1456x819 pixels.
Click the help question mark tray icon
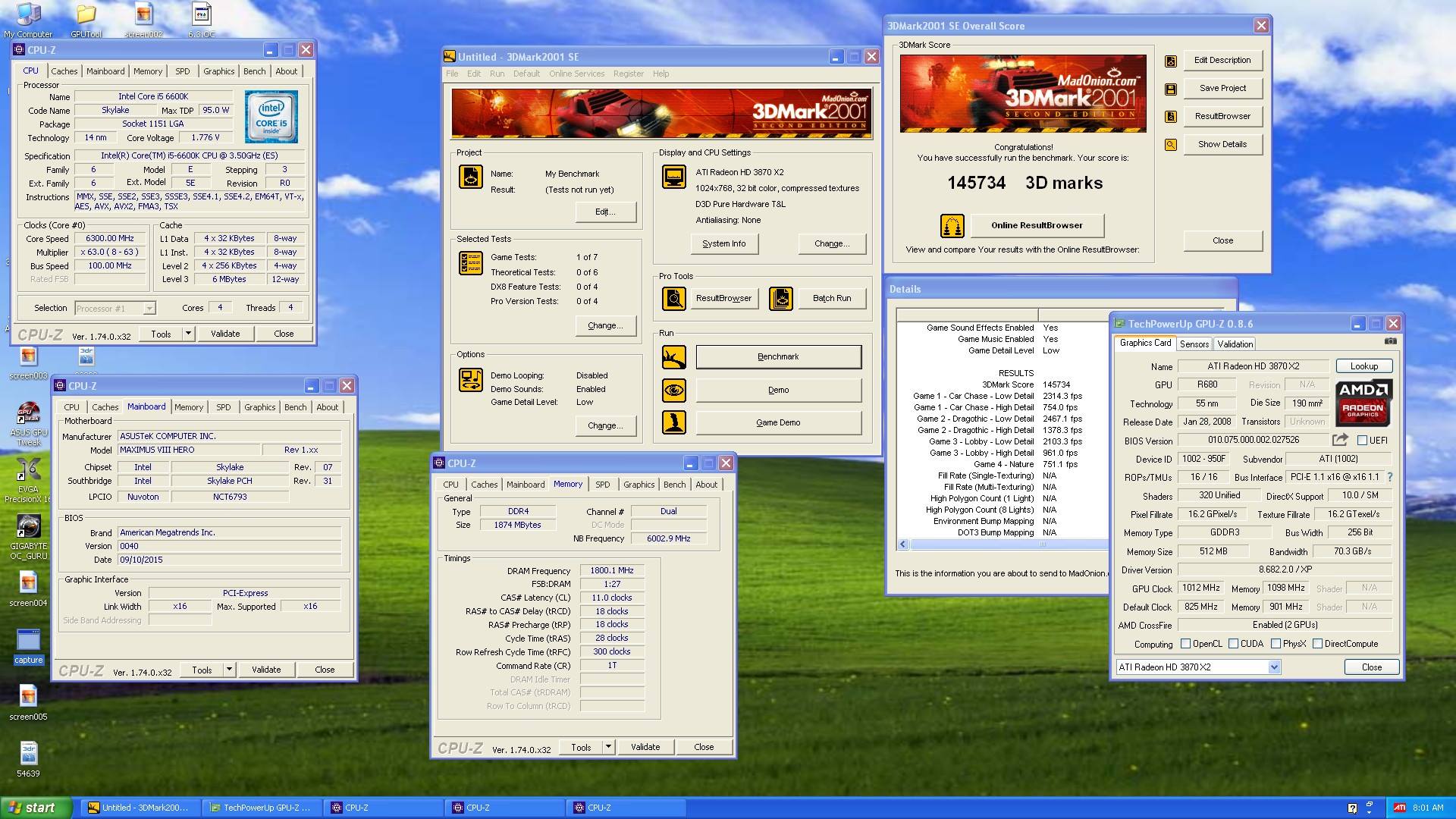coord(1352,808)
